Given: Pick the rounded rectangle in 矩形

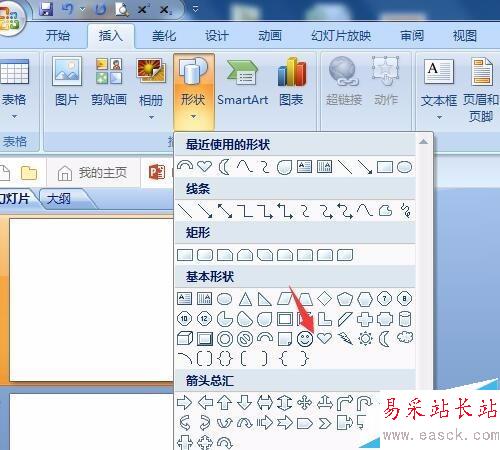Looking at the screenshot, I should click(x=205, y=255).
